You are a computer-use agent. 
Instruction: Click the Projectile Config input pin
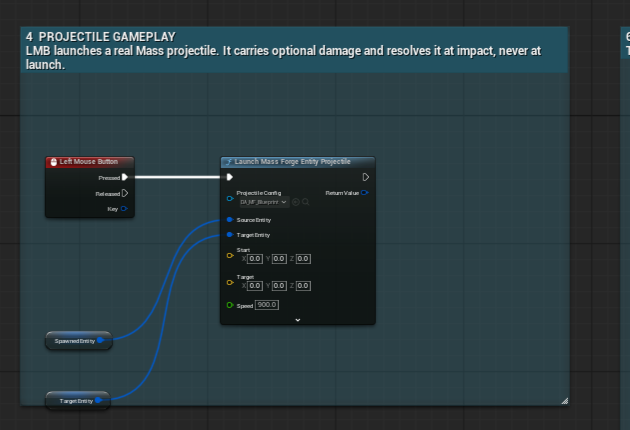[x=230, y=199]
